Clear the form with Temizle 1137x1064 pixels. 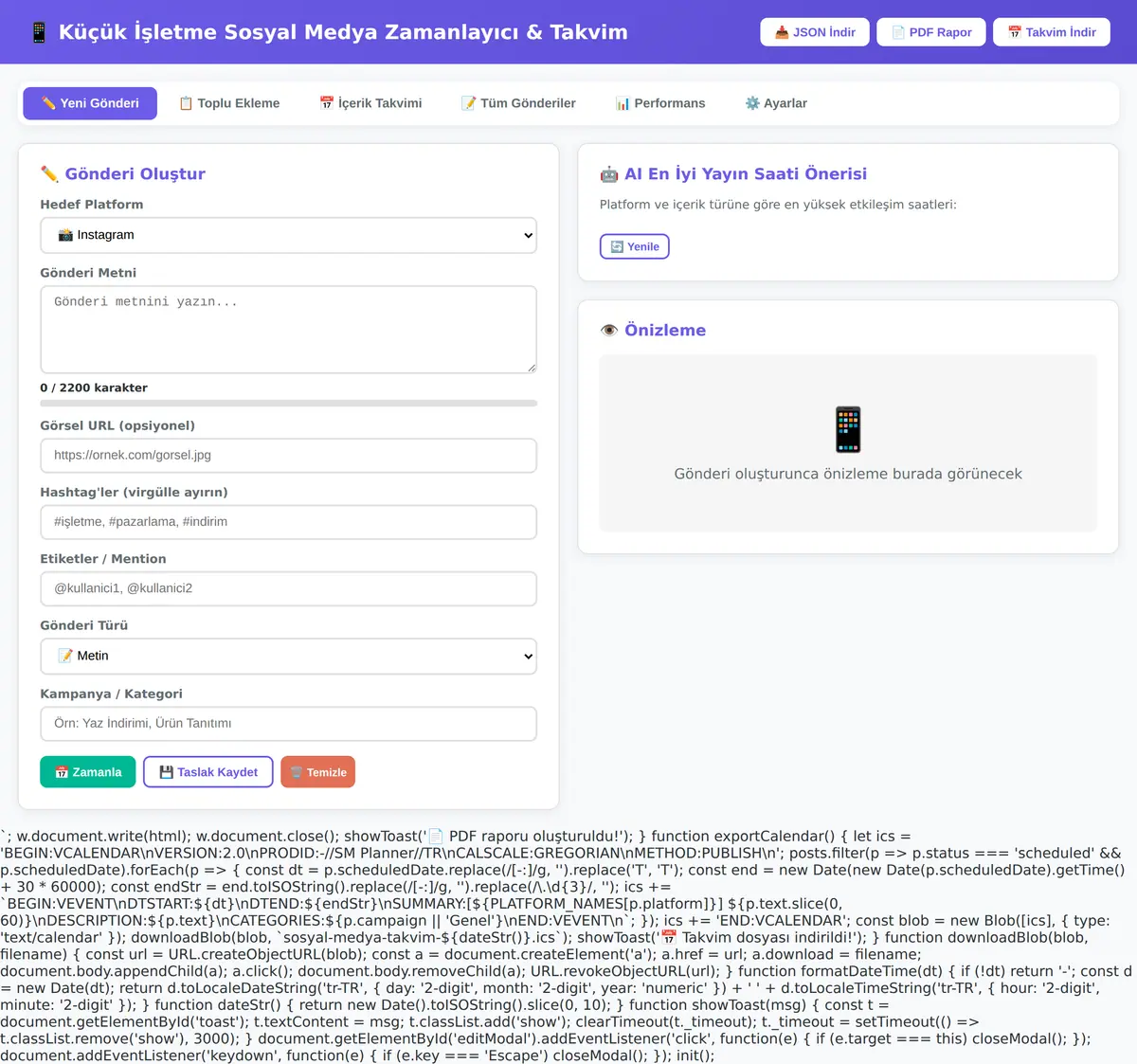coord(318,772)
